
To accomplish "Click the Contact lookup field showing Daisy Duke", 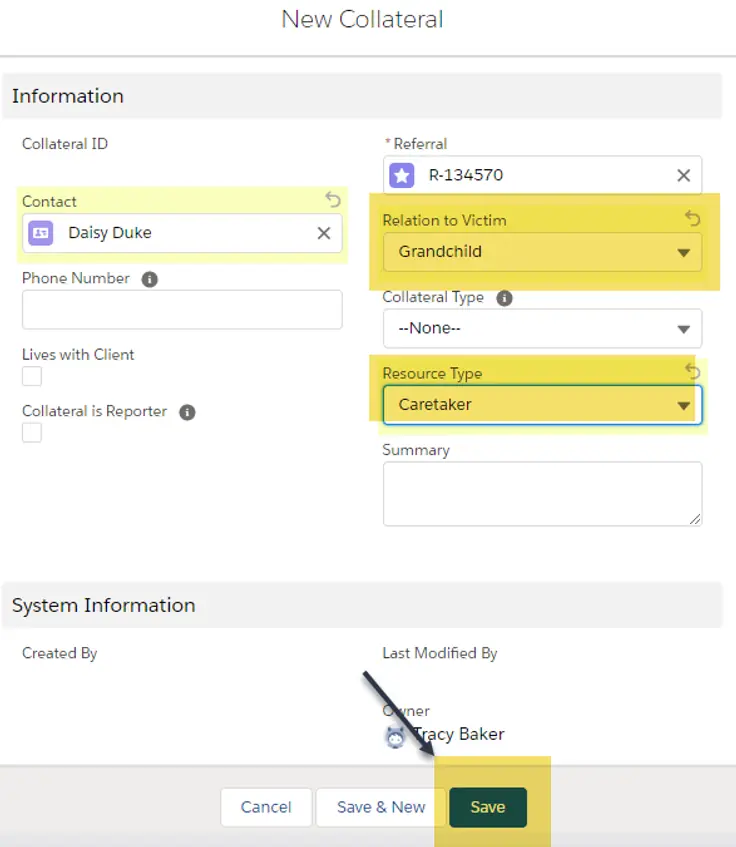I will click(182, 233).
